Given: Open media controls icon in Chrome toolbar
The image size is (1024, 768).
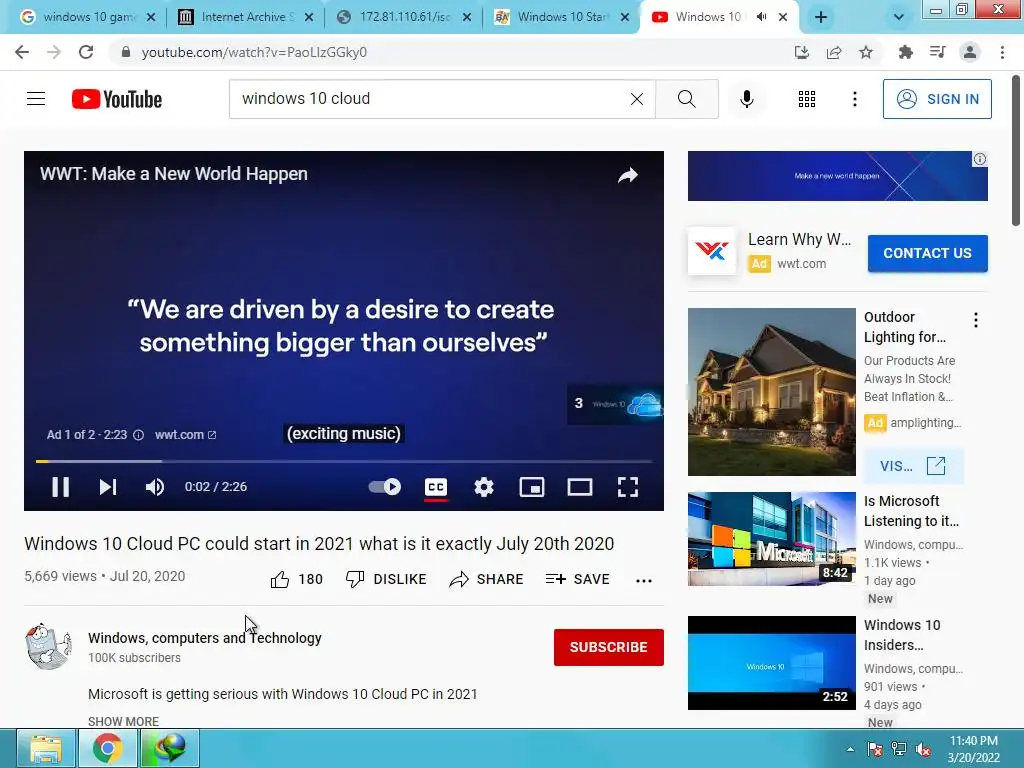Looking at the screenshot, I should 937,52.
